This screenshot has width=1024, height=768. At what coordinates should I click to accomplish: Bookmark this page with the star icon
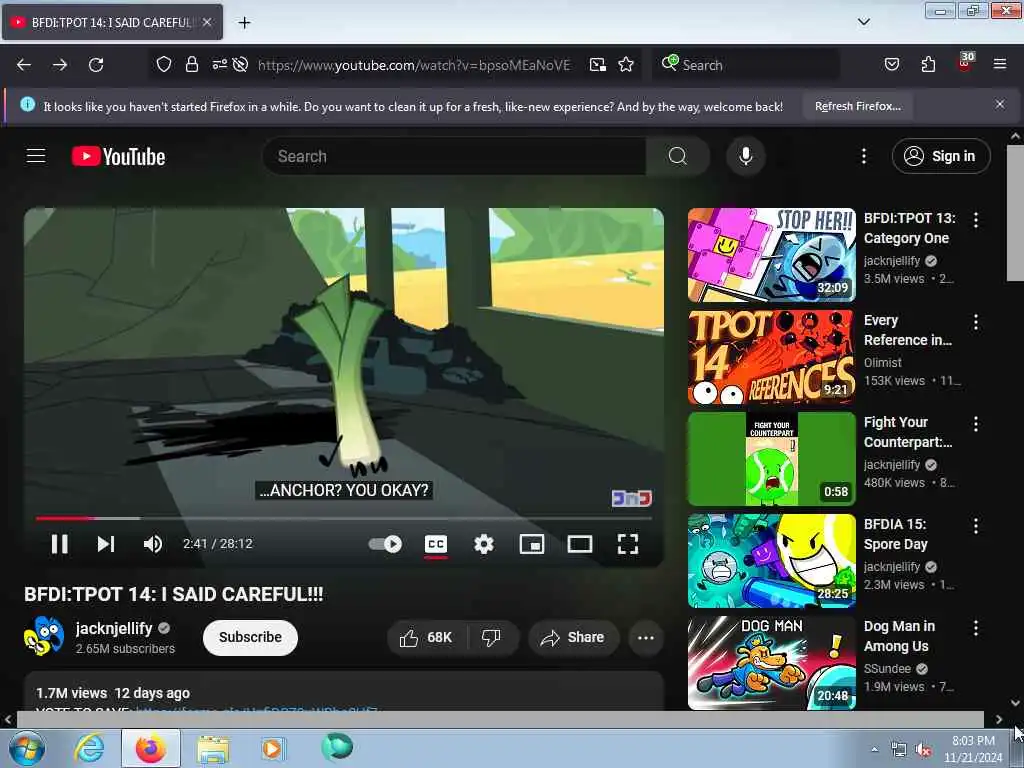pyautogui.click(x=626, y=65)
